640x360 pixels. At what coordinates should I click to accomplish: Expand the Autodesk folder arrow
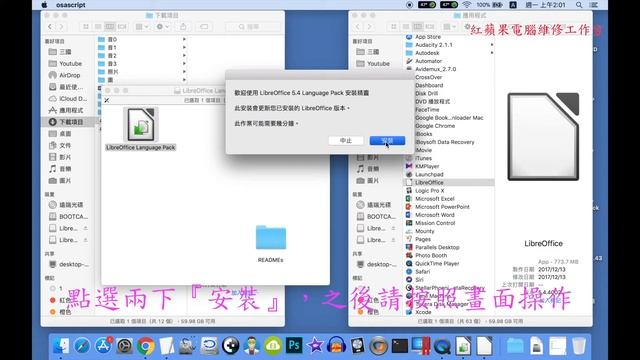pyautogui.click(x=492, y=53)
